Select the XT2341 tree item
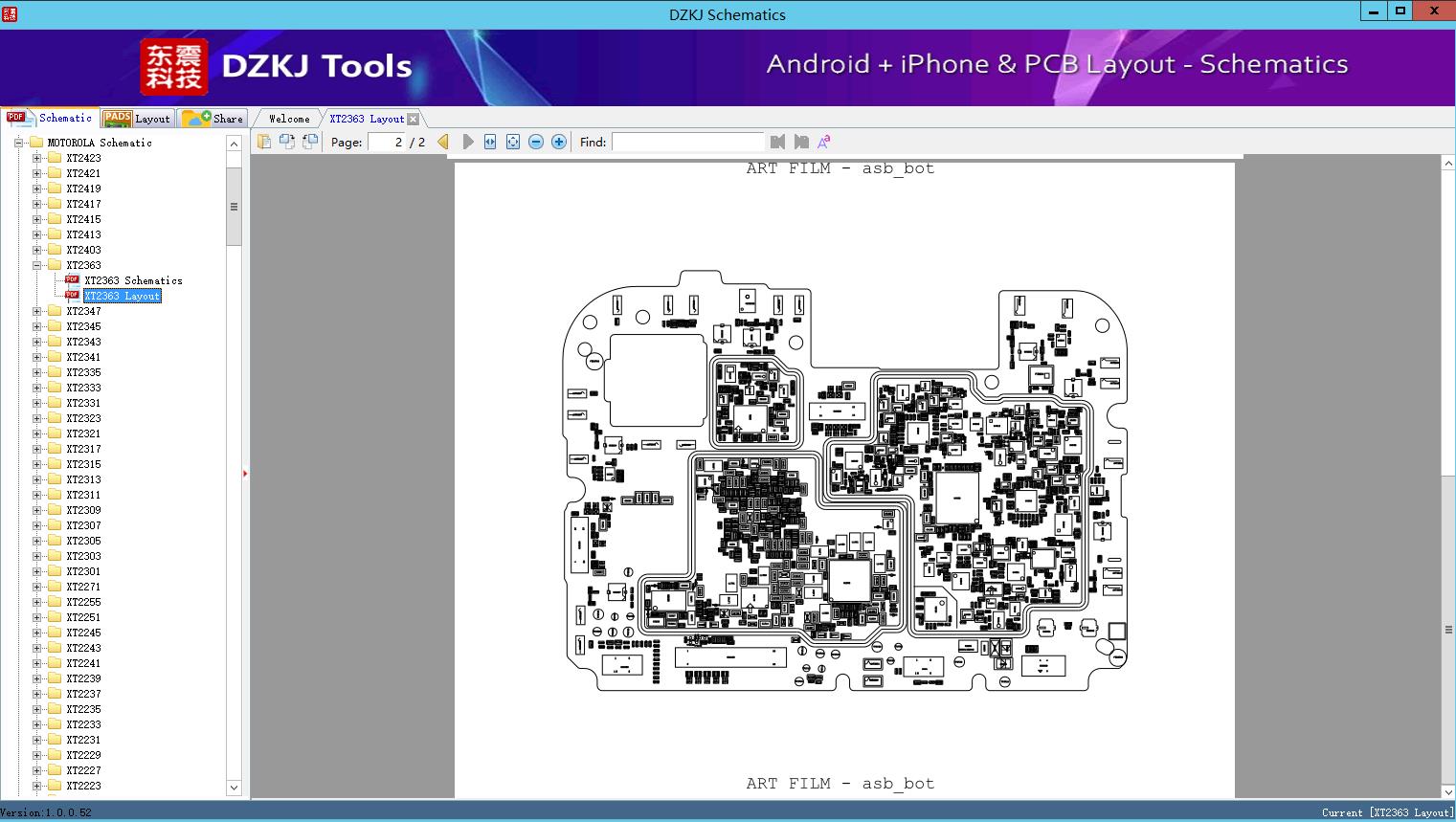 (83, 357)
